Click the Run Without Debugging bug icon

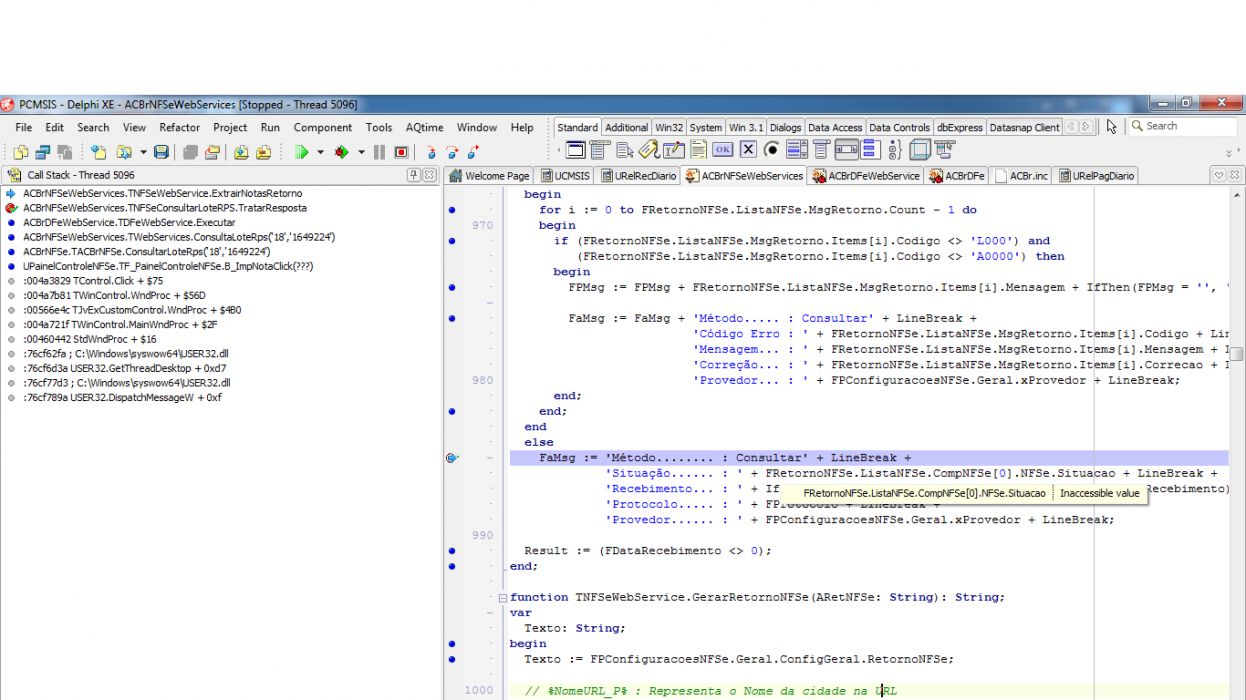click(341, 152)
